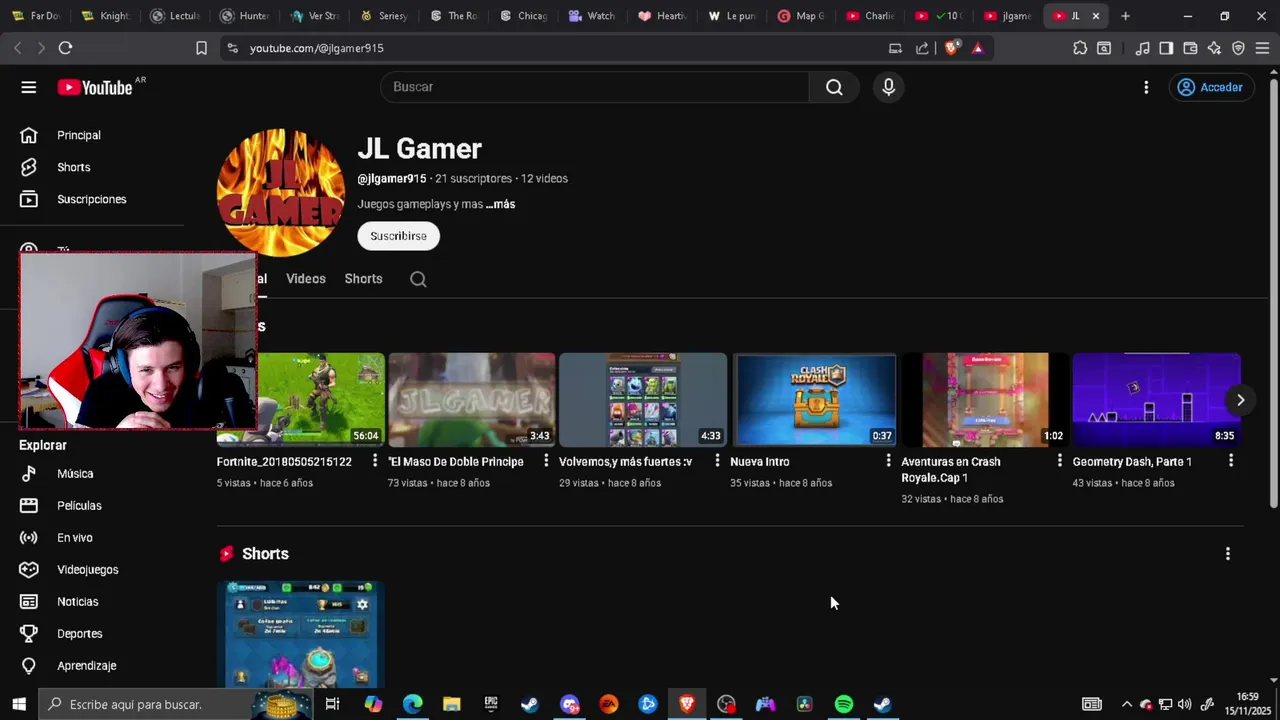Play El Maso De Doble Principe thumbnail

click(471, 399)
